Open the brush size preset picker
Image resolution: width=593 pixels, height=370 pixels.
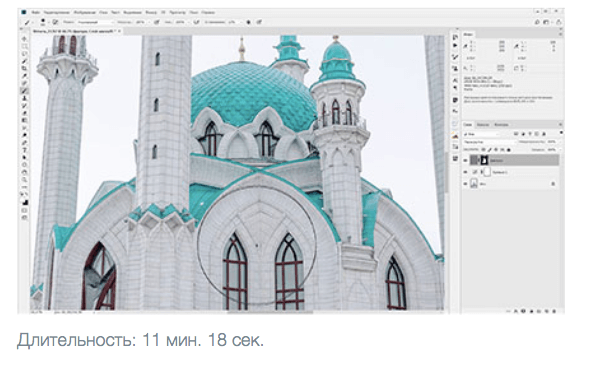tap(43, 22)
